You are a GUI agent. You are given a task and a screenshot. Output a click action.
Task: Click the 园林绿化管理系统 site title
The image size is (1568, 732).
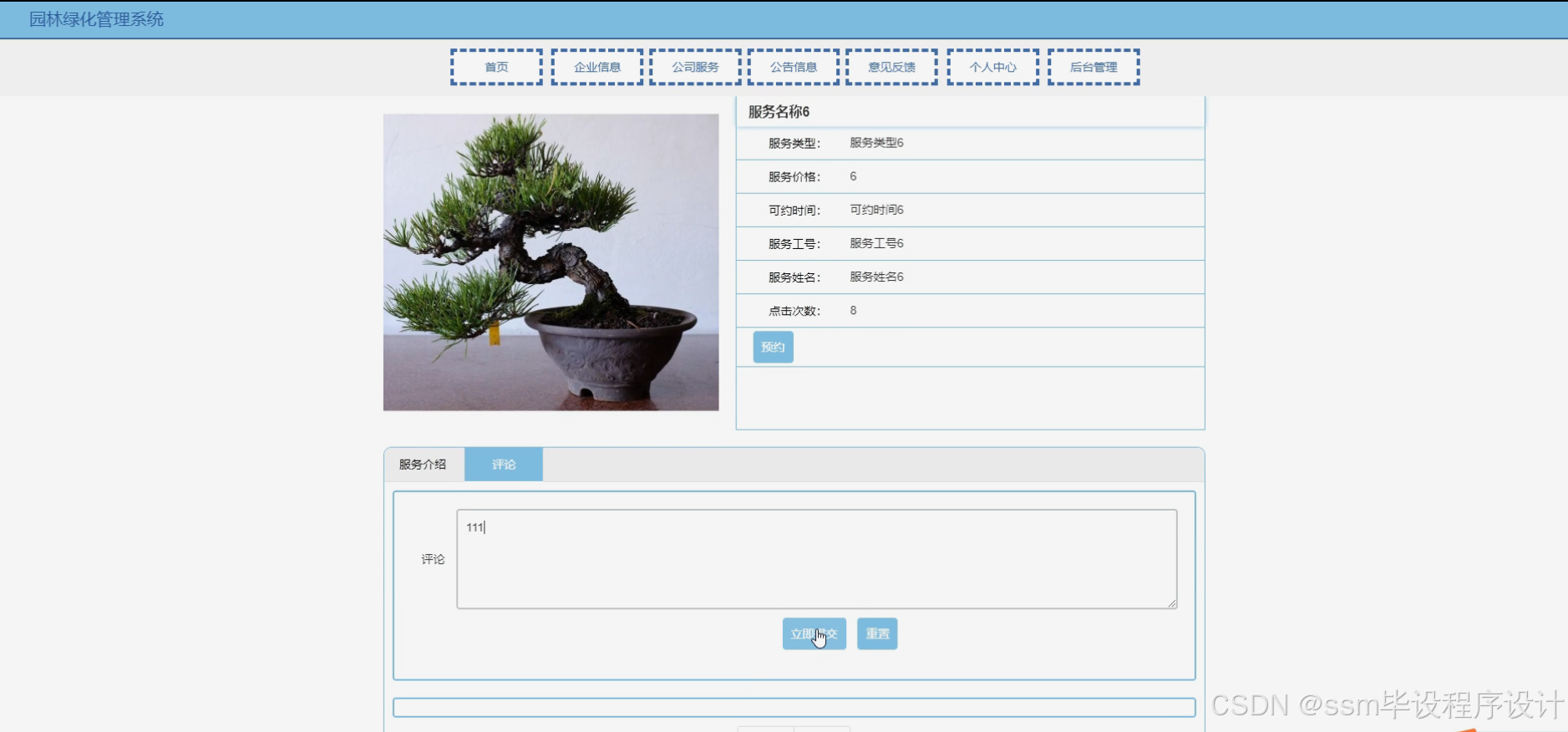pos(97,19)
